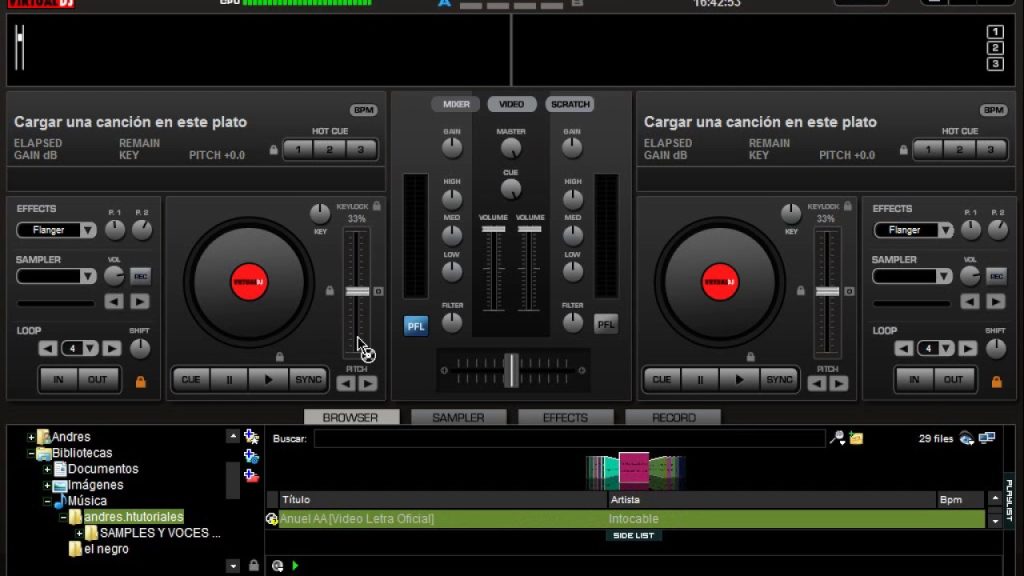Pause the left deck

click(x=229, y=379)
